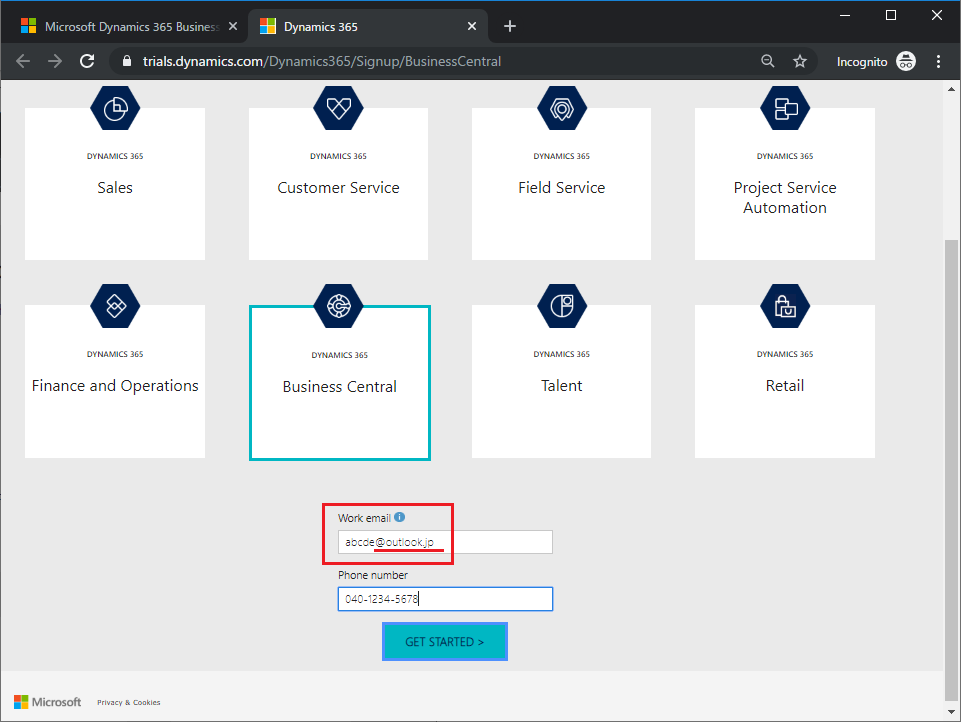Viewport: 961px width, 722px height.
Task: Focus the Phone number input field
Action: pyautogui.click(x=446, y=599)
